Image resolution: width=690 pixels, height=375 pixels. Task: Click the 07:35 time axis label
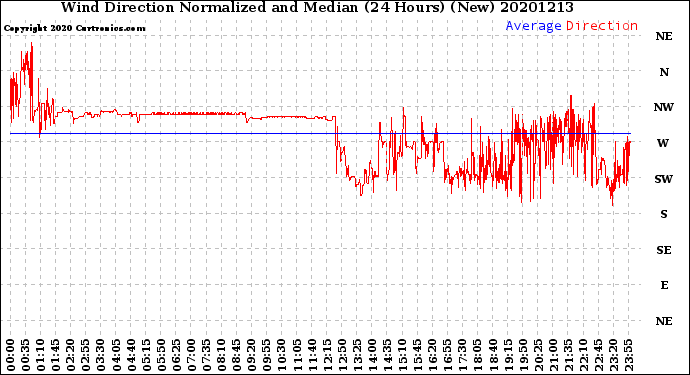[x=206, y=354]
